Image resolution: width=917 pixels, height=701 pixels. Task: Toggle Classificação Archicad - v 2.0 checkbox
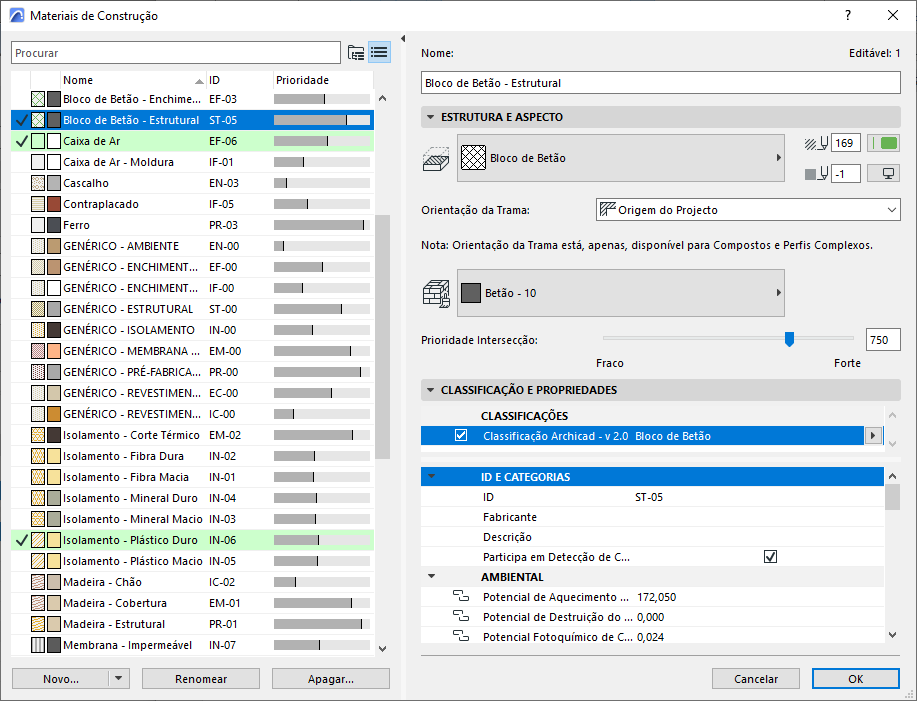point(461,436)
